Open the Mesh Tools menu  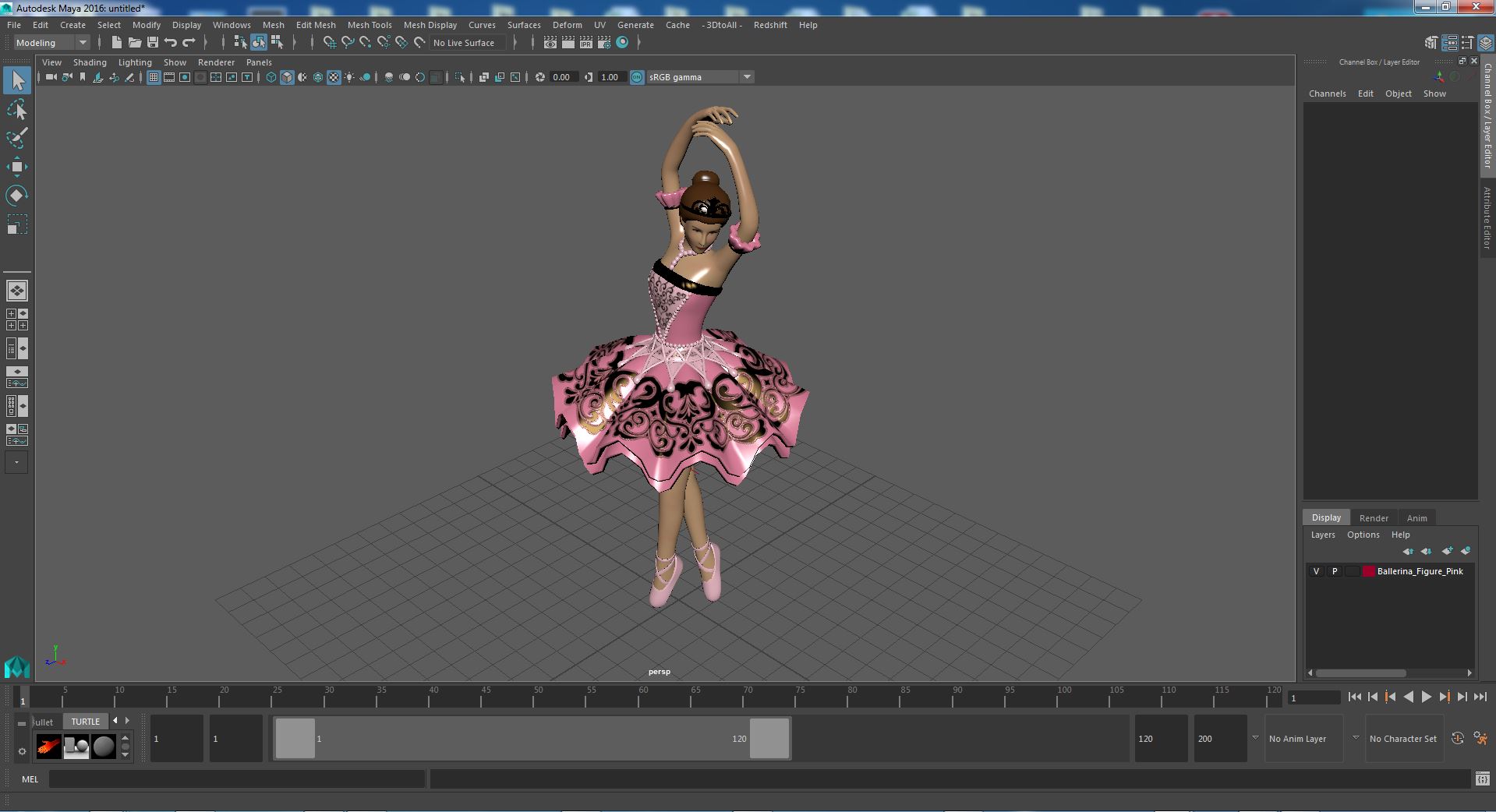[370, 25]
